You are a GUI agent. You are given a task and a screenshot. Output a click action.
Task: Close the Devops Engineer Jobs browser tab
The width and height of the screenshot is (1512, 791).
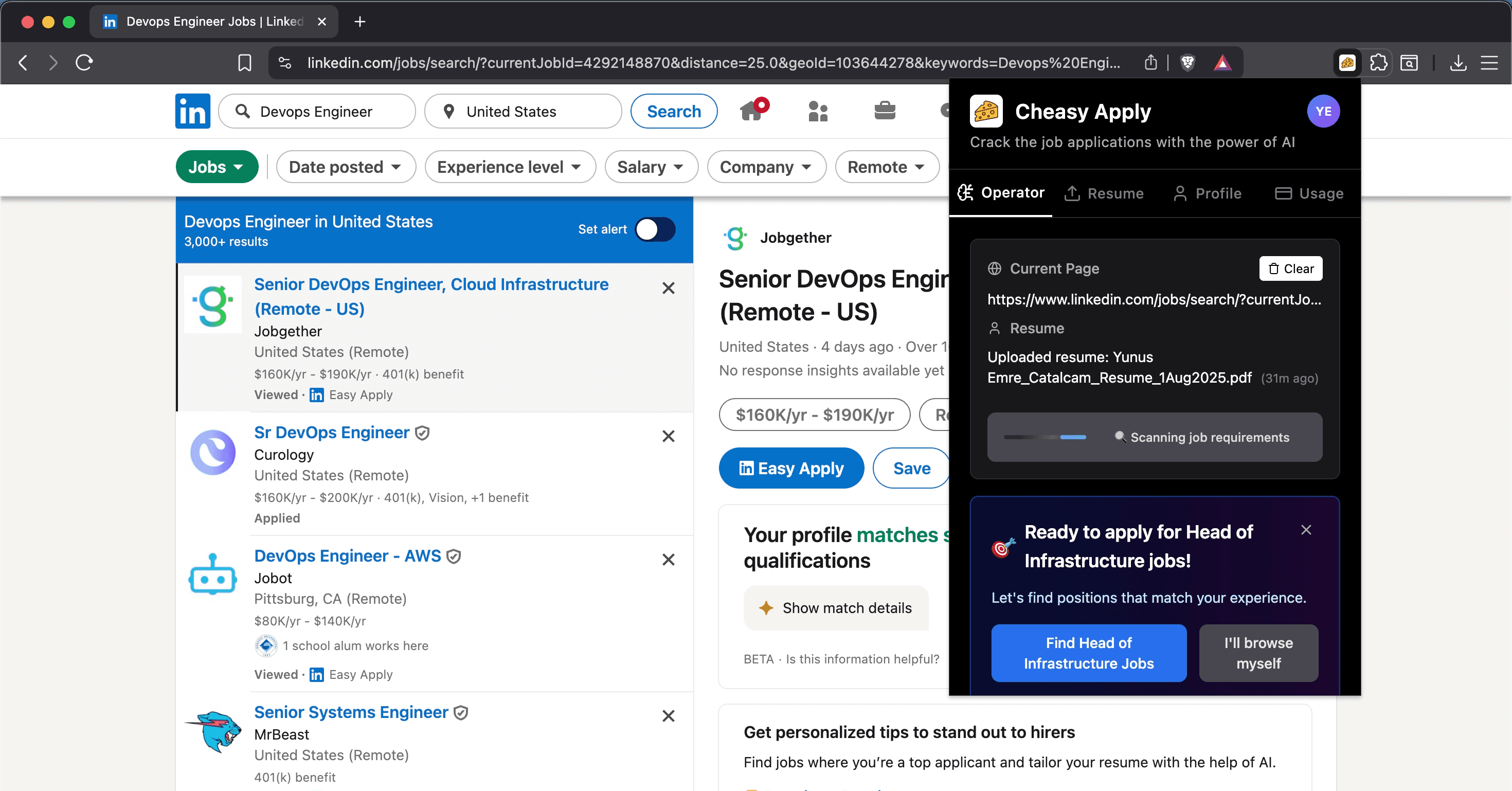point(321,22)
